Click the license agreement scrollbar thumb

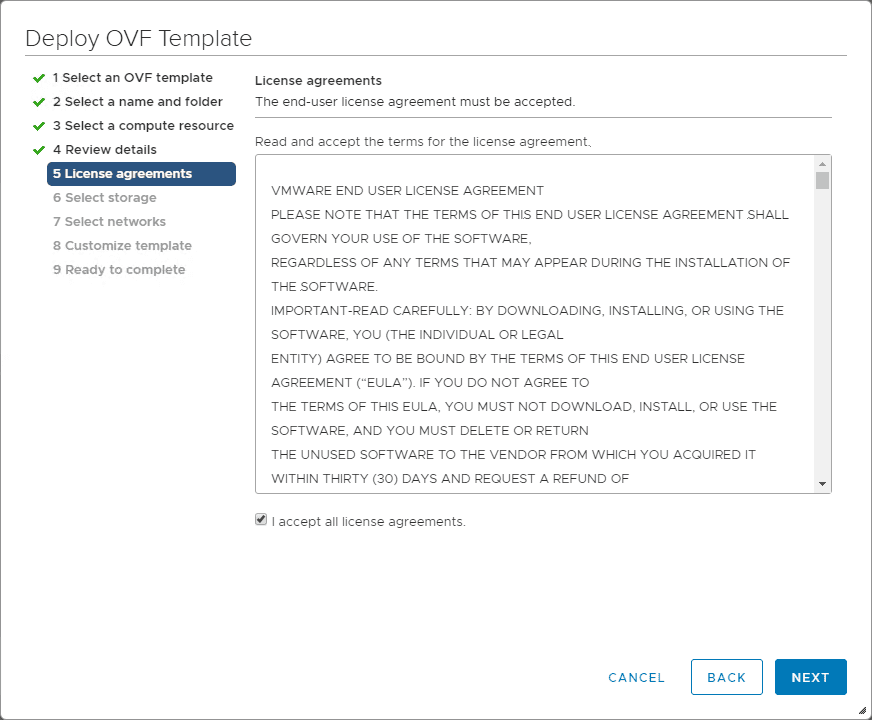click(x=822, y=181)
